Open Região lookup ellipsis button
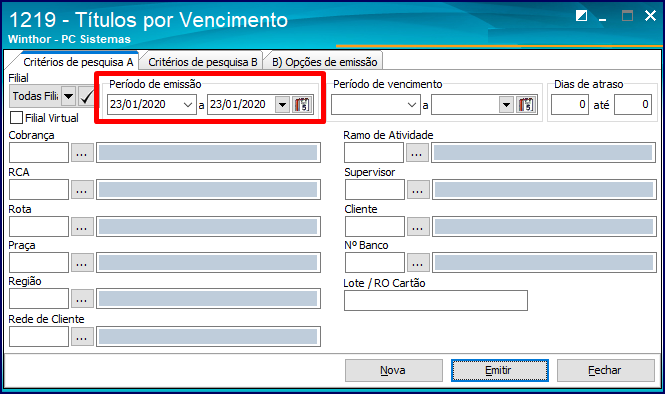The height and width of the screenshot is (394, 665). (82, 299)
